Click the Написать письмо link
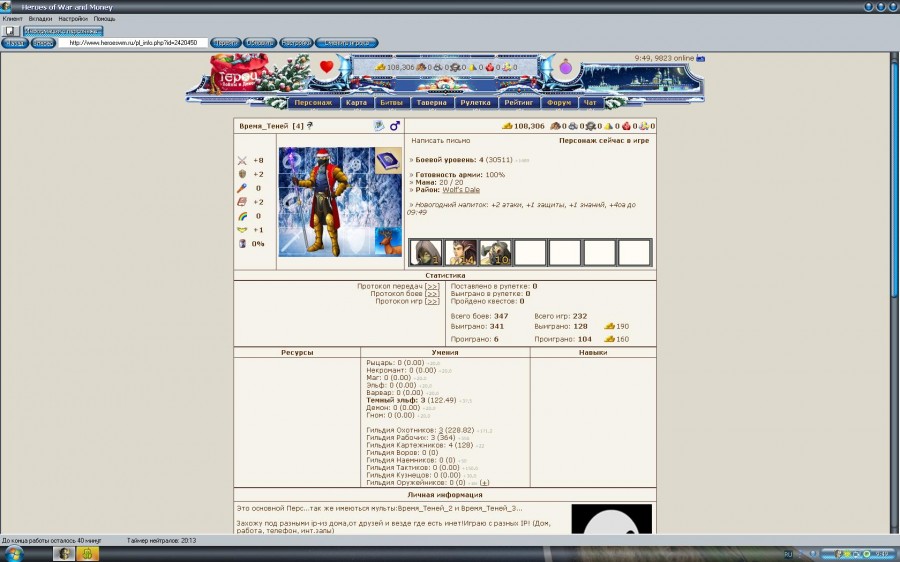This screenshot has height=562, width=900. pos(441,141)
